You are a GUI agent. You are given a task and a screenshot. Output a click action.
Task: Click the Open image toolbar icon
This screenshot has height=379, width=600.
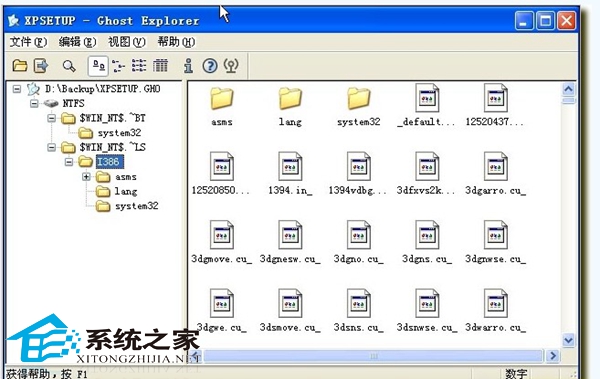20,66
